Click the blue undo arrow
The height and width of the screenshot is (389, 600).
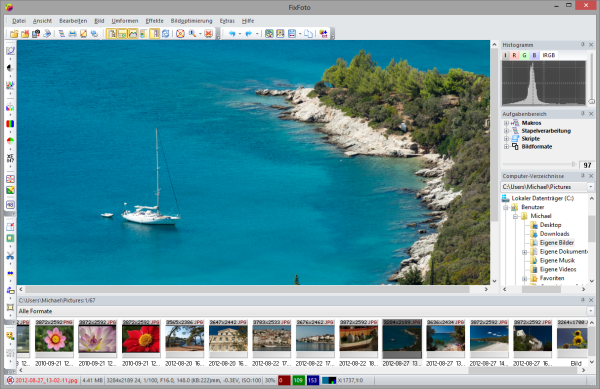(x=232, y=34)
